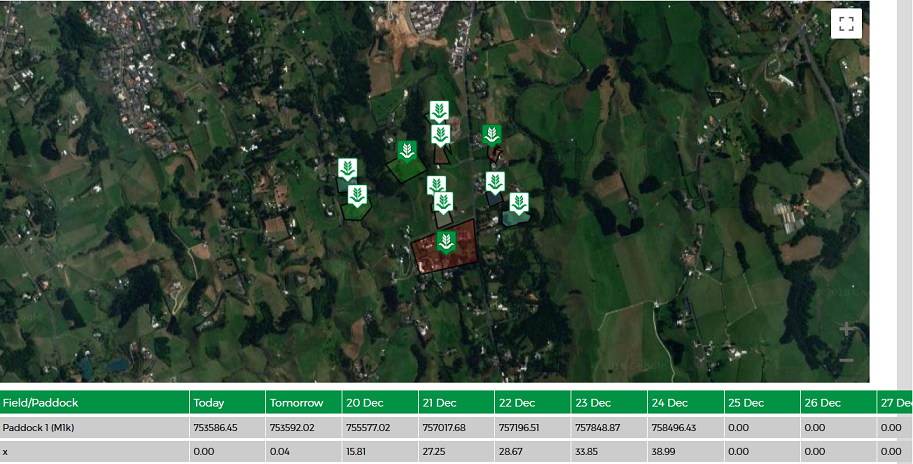
Task: Click the value 28.67 in row x
Action: coord(509,452)
